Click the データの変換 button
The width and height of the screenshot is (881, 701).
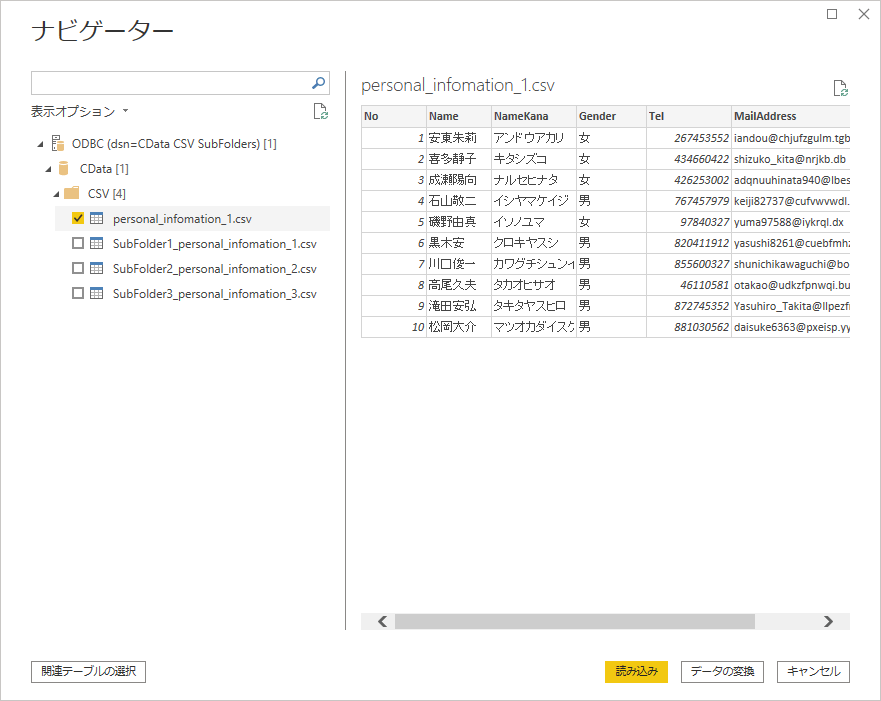click(723, 671)
